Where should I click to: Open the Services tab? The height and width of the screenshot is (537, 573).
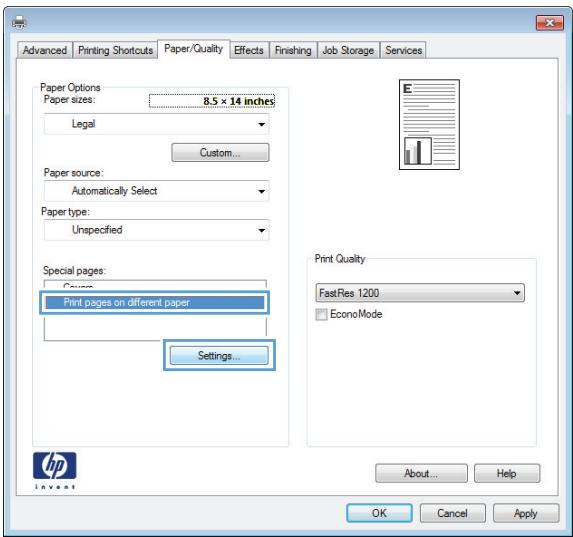coord(403,50)
